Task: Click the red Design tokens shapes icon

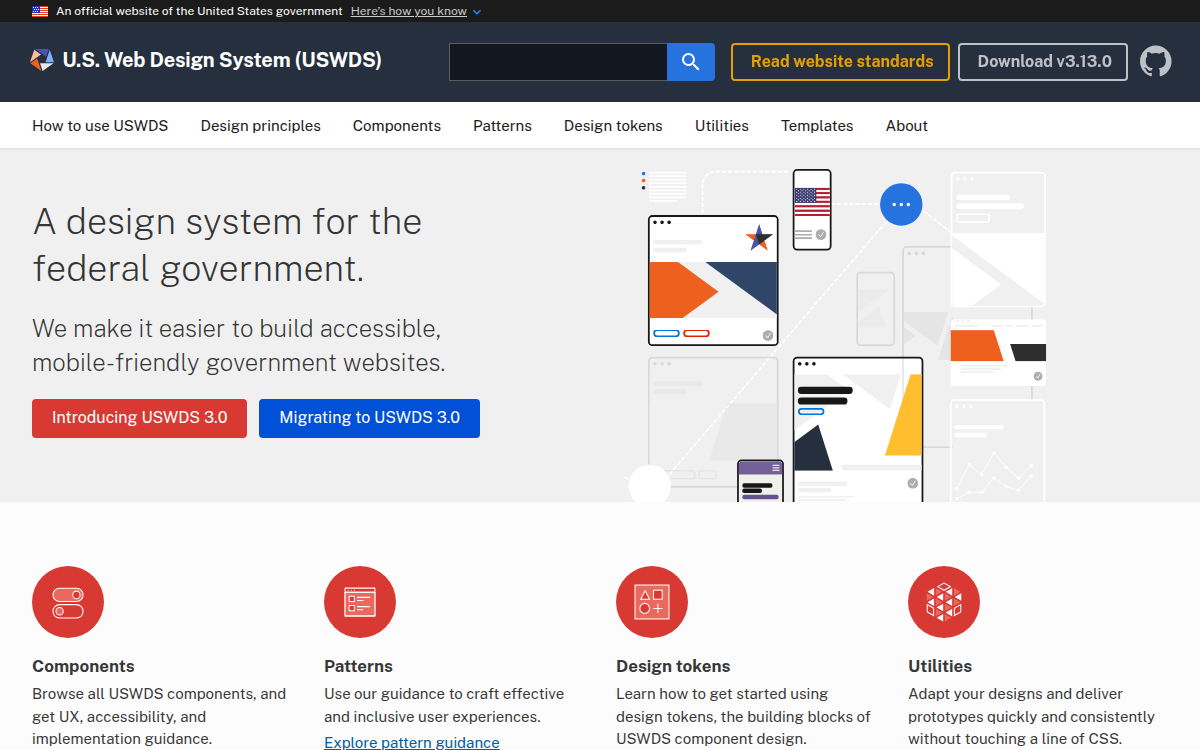Action: [652, 602]
